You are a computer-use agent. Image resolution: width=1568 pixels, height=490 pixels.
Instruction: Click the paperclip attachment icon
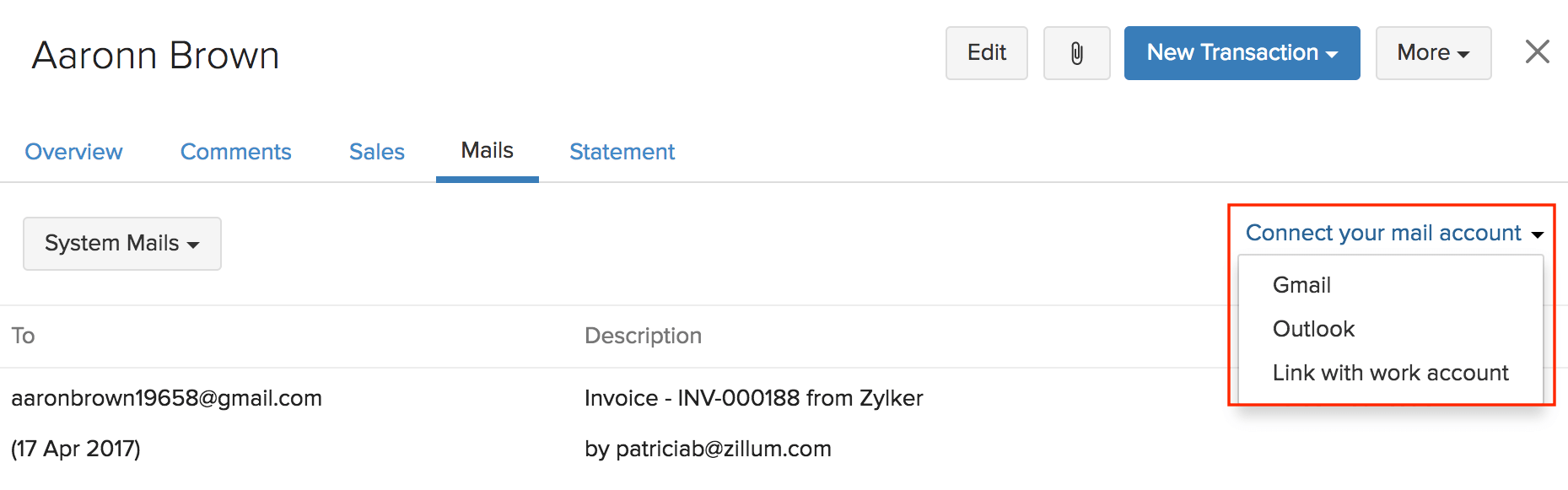click(1076, 53)
